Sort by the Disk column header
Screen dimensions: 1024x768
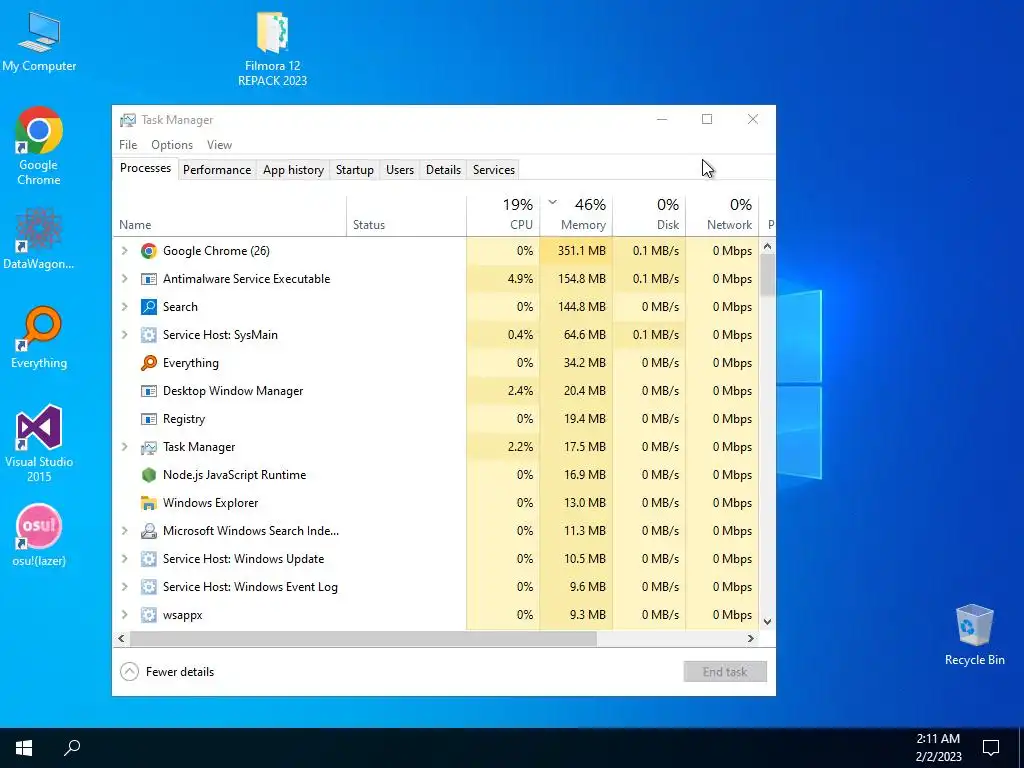pos(649,216)
